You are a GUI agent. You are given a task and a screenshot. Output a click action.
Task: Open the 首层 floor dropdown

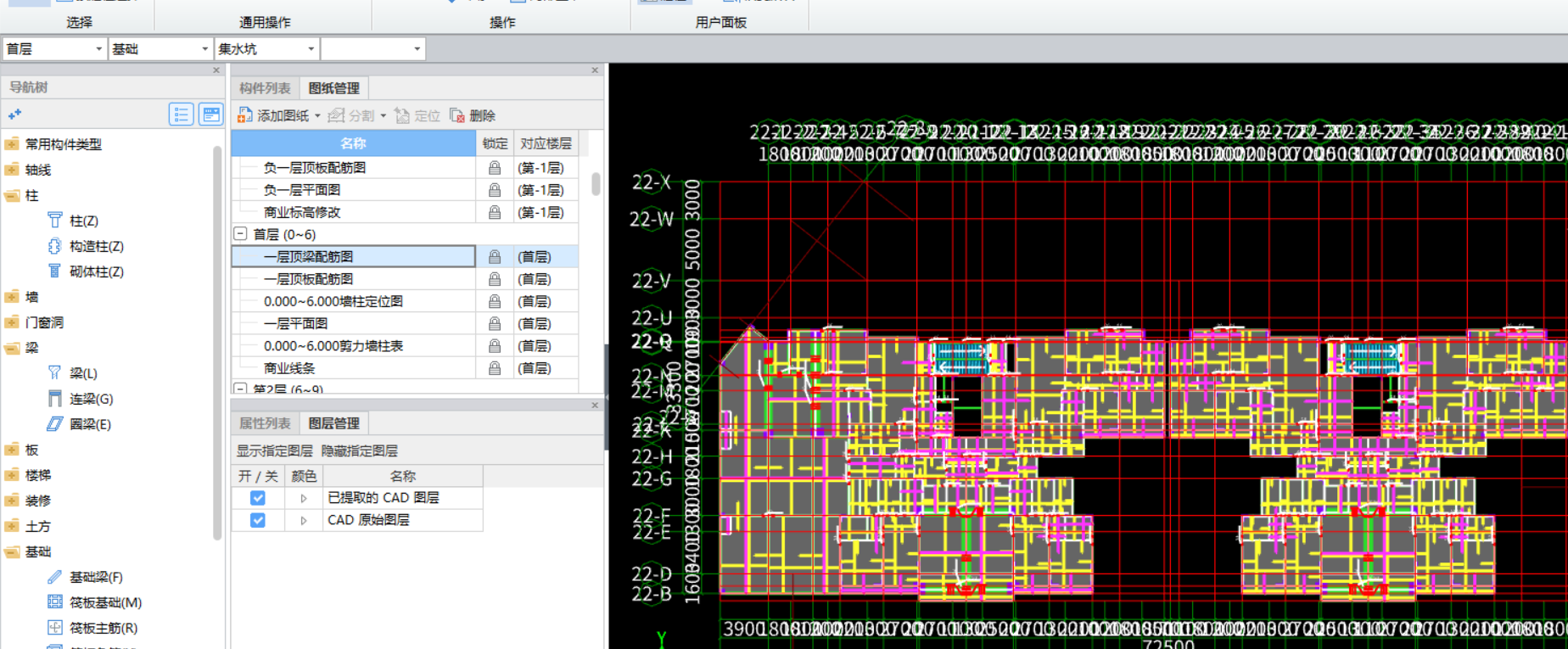coord(98,49)
